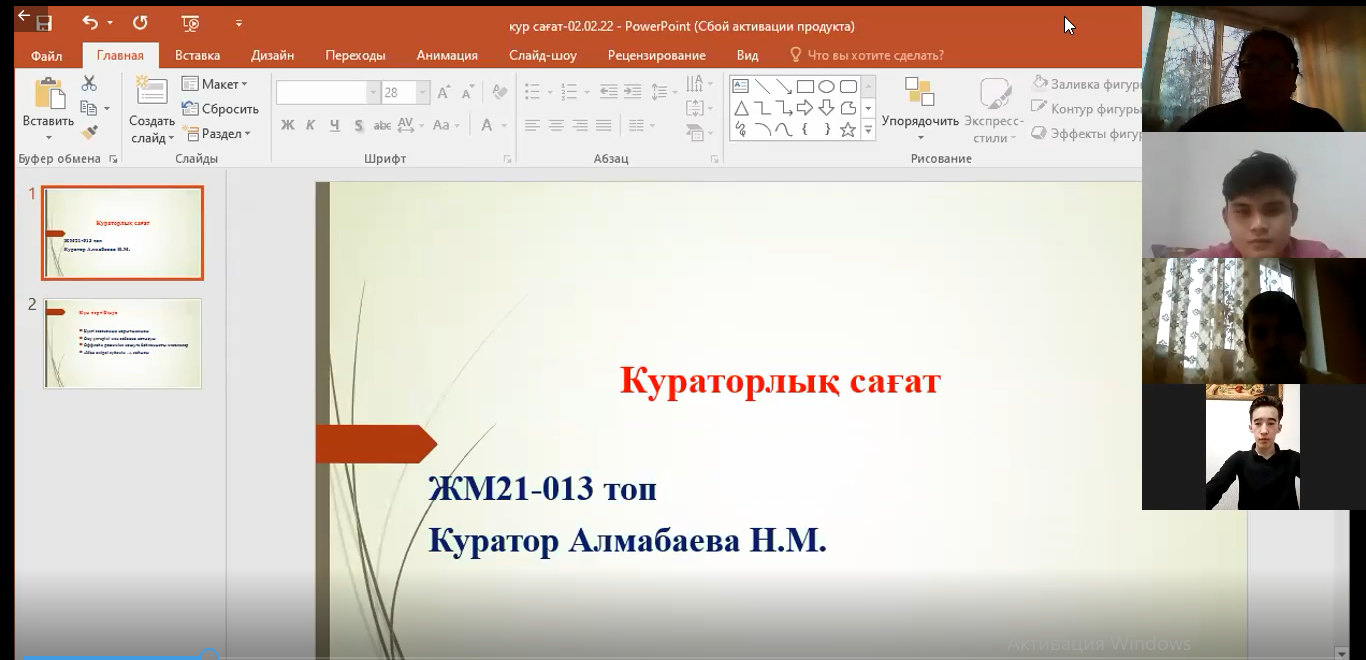This screenshot has height=660, width=1366.
Task: Pick the star shape in the shapes gallery
Action: tap(847, 130)
